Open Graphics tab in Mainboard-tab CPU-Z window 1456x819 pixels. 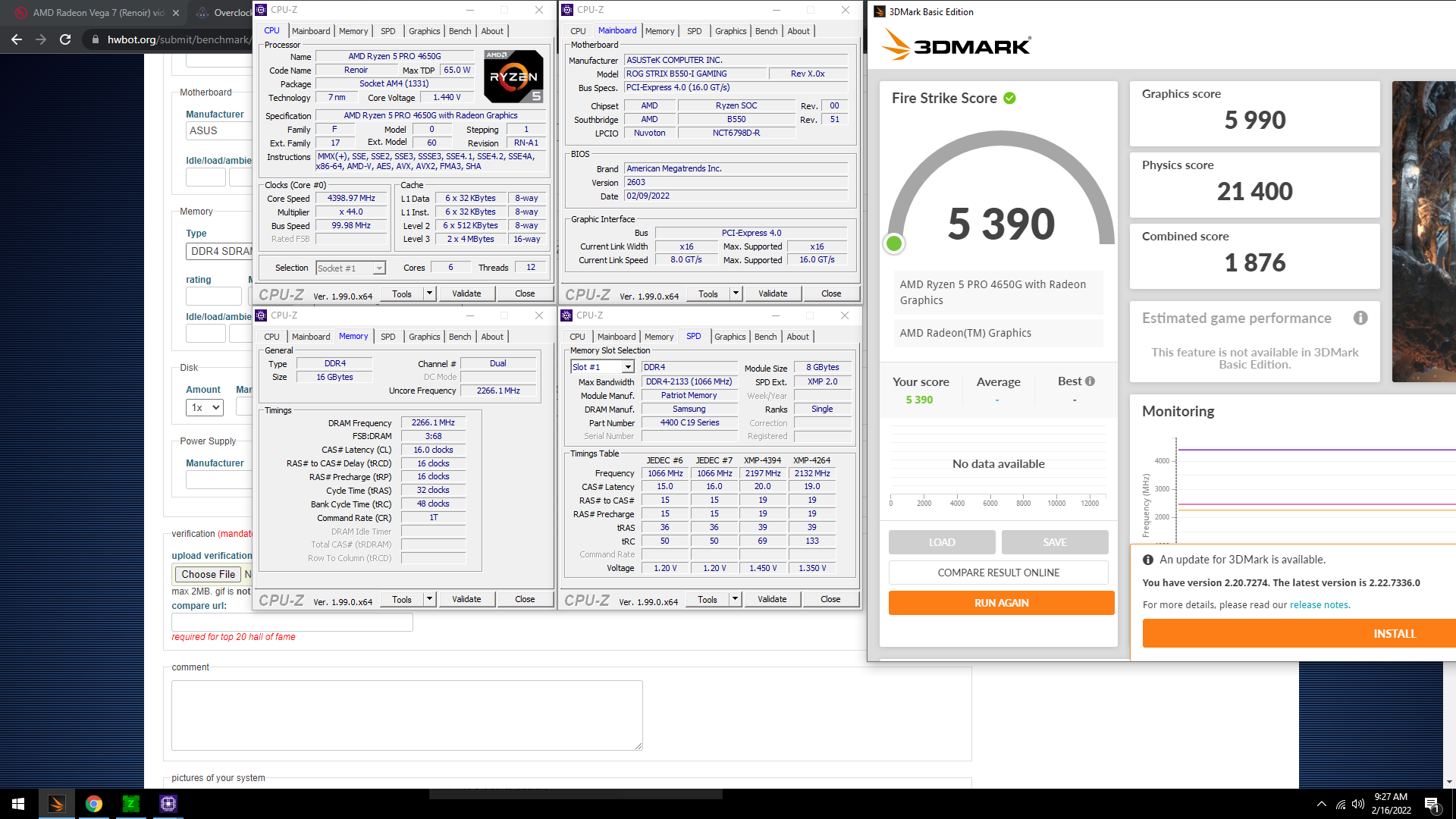click(x=731, y=31)
